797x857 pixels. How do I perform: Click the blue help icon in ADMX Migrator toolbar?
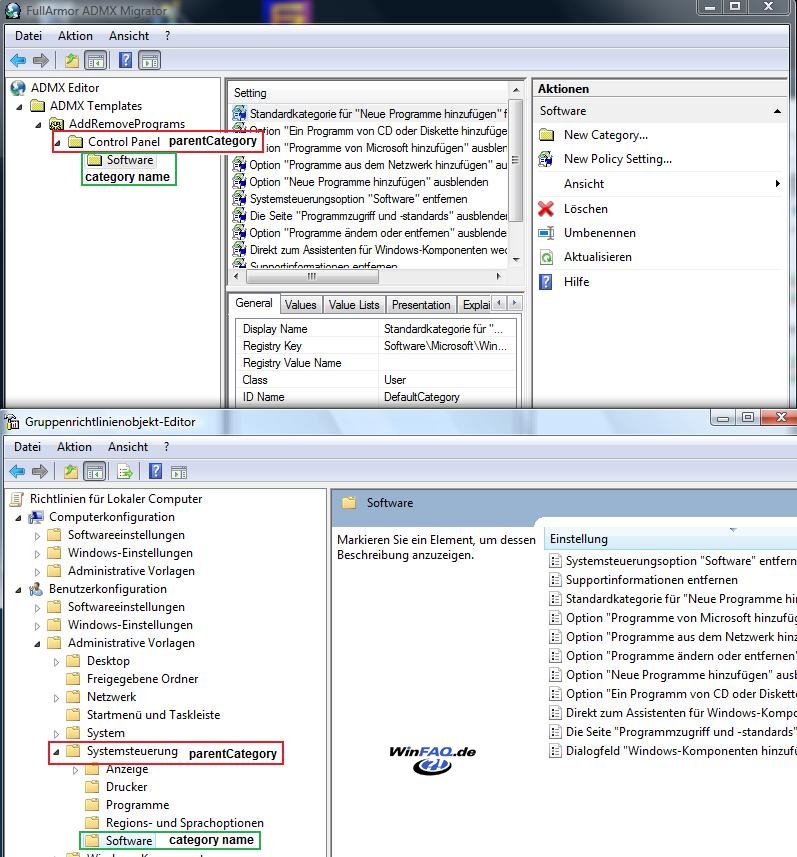[126, 60]
